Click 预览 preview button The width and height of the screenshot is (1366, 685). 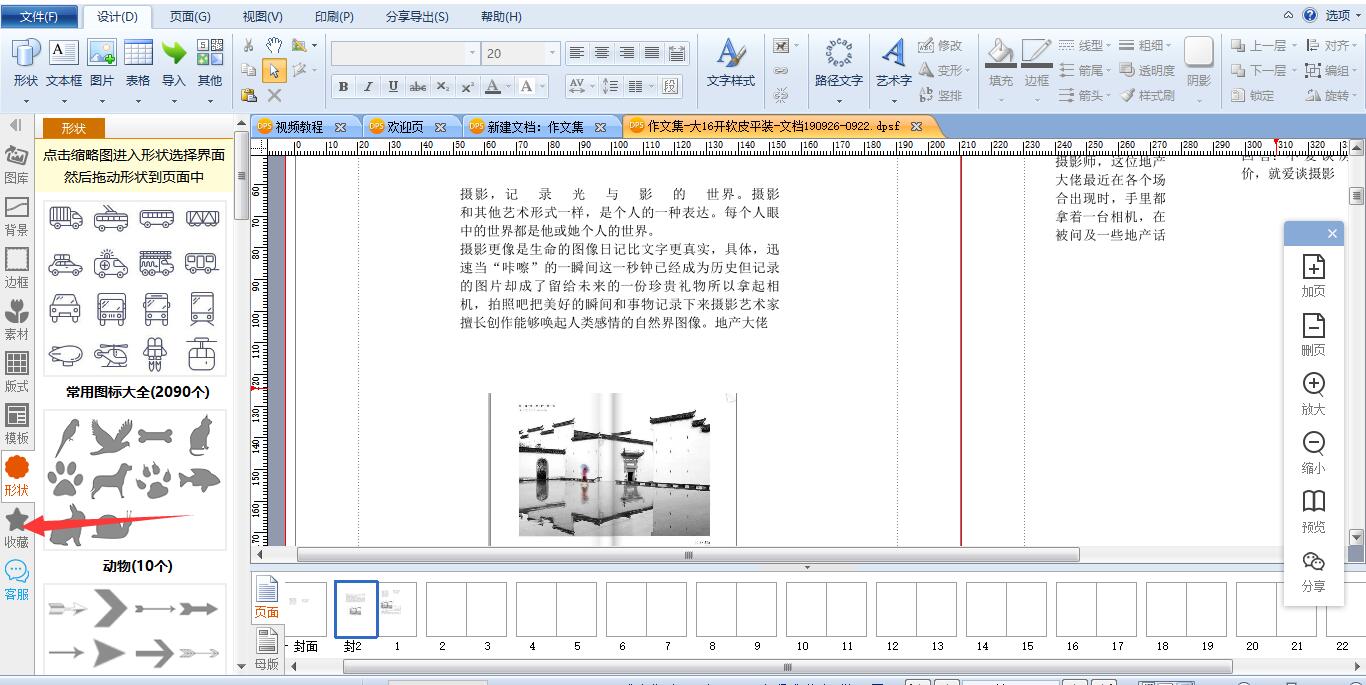1313,512
